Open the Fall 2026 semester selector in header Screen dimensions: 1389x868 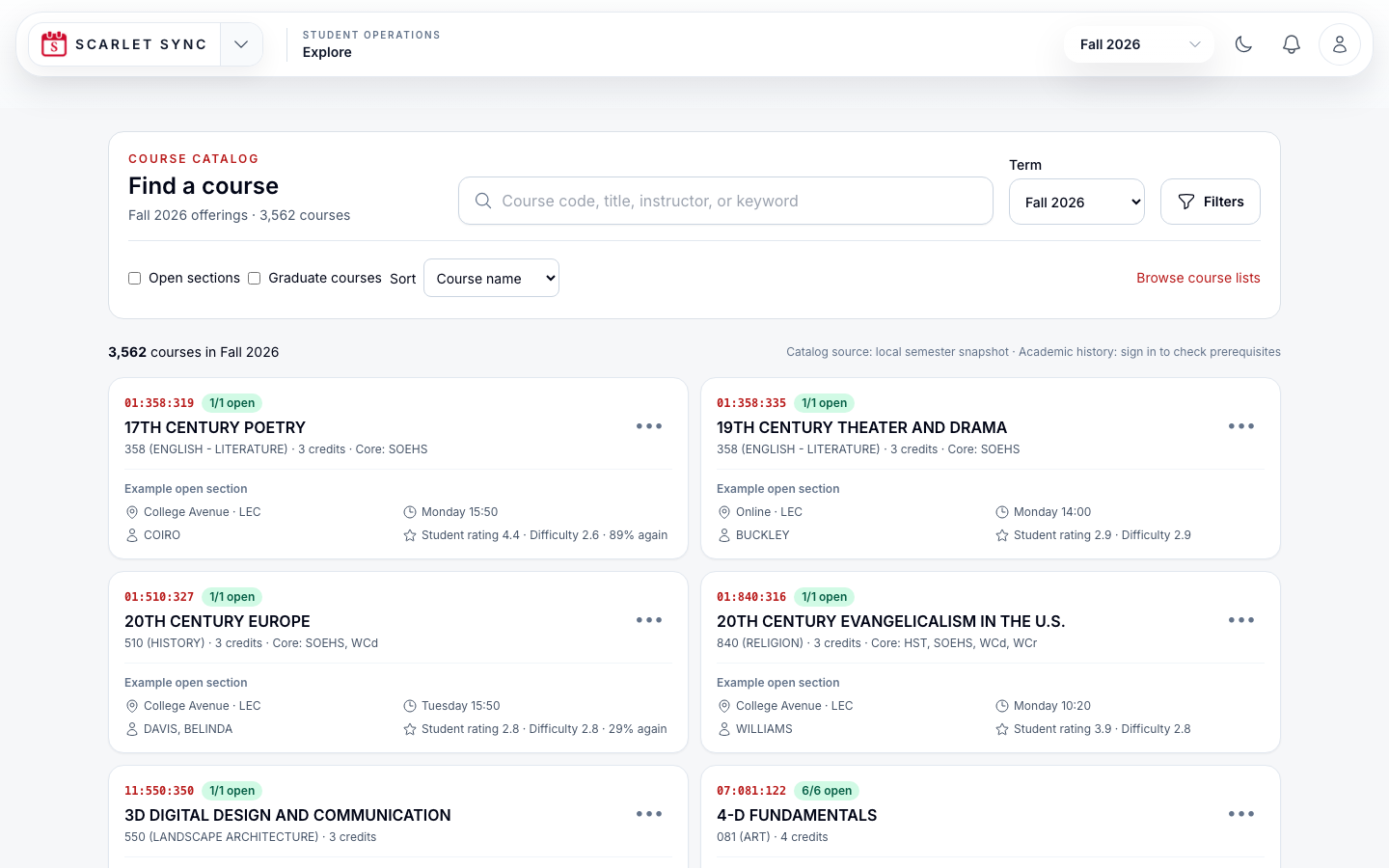click(1138, 44)
